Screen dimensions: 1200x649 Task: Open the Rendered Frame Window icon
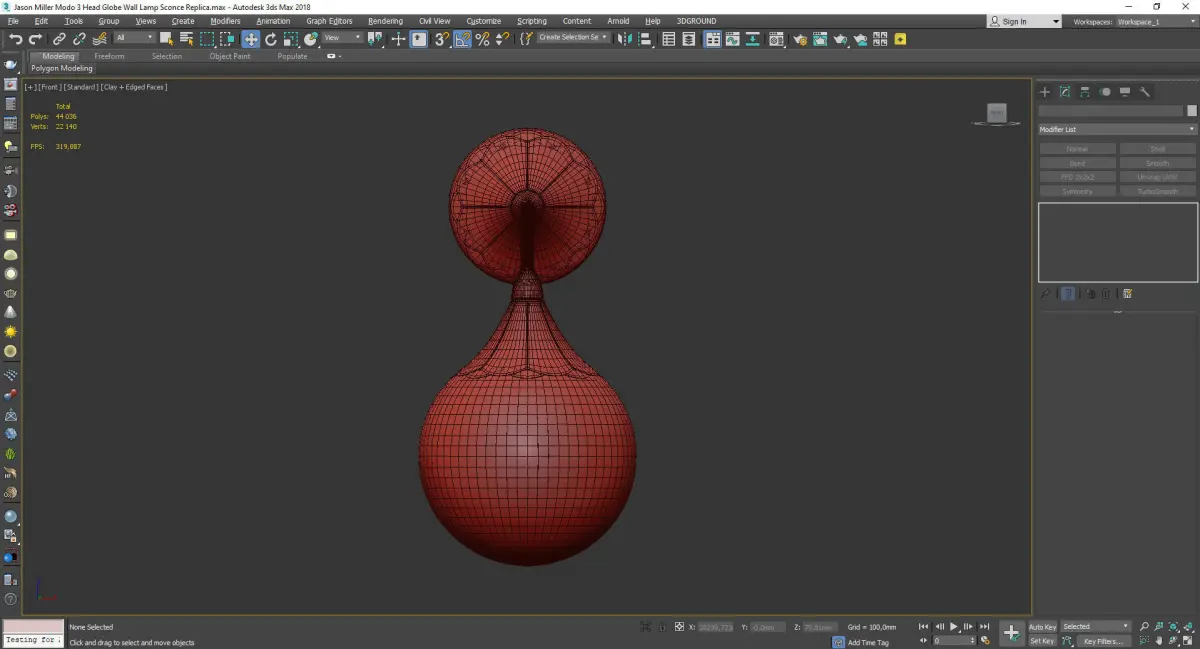(819, 39)
